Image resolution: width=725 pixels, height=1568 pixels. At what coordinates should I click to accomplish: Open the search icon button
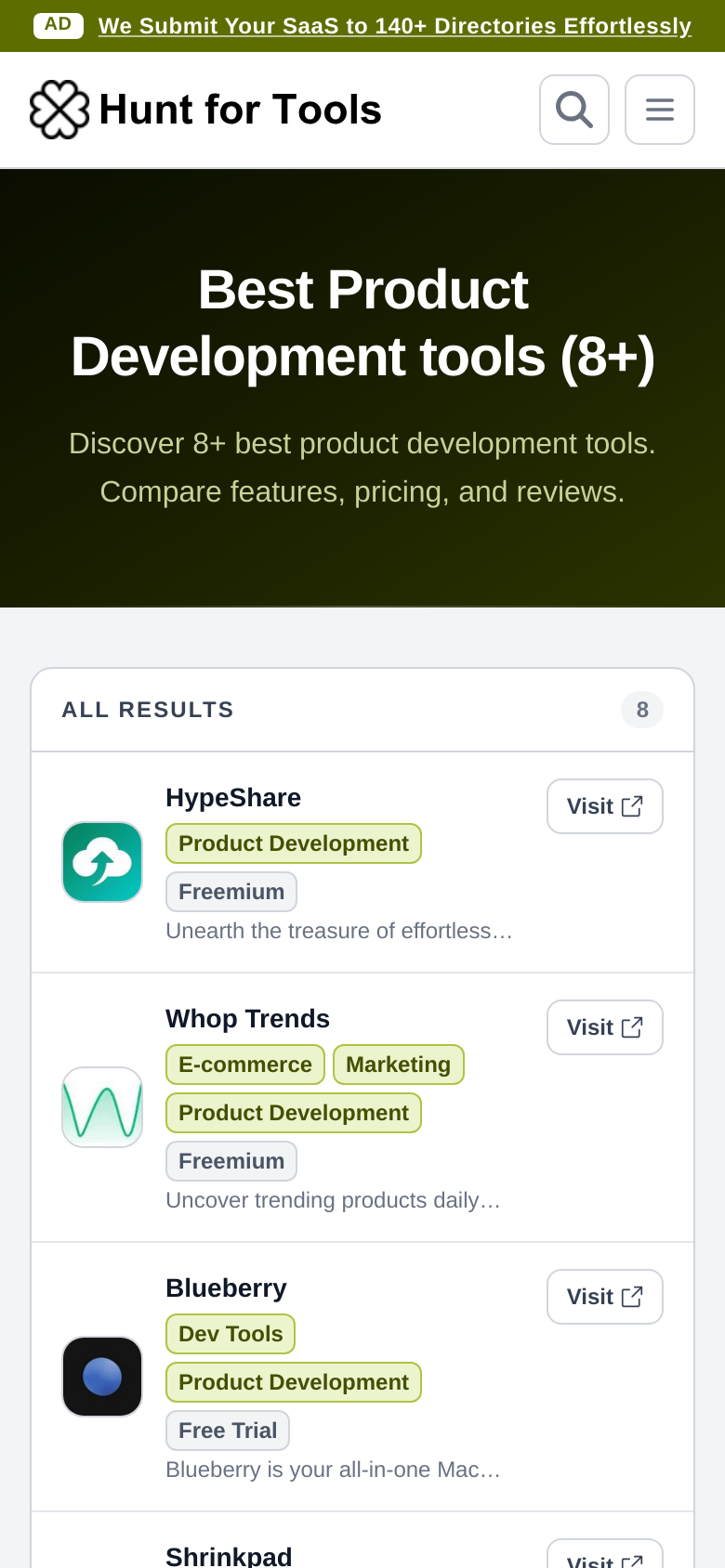[574, 110]
